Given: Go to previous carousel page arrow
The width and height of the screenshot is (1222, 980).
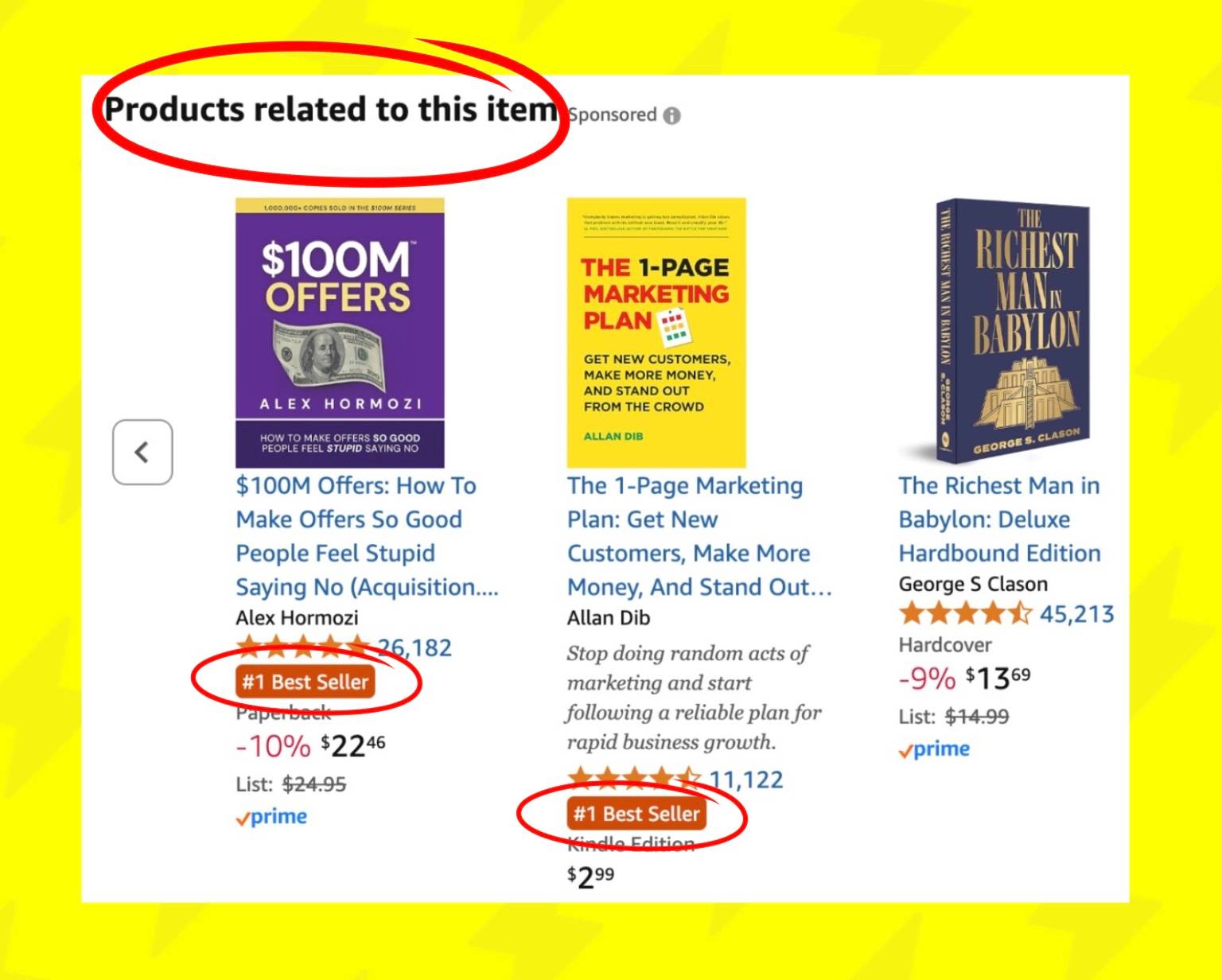Looking at the screenshot, I should (142, 453).
